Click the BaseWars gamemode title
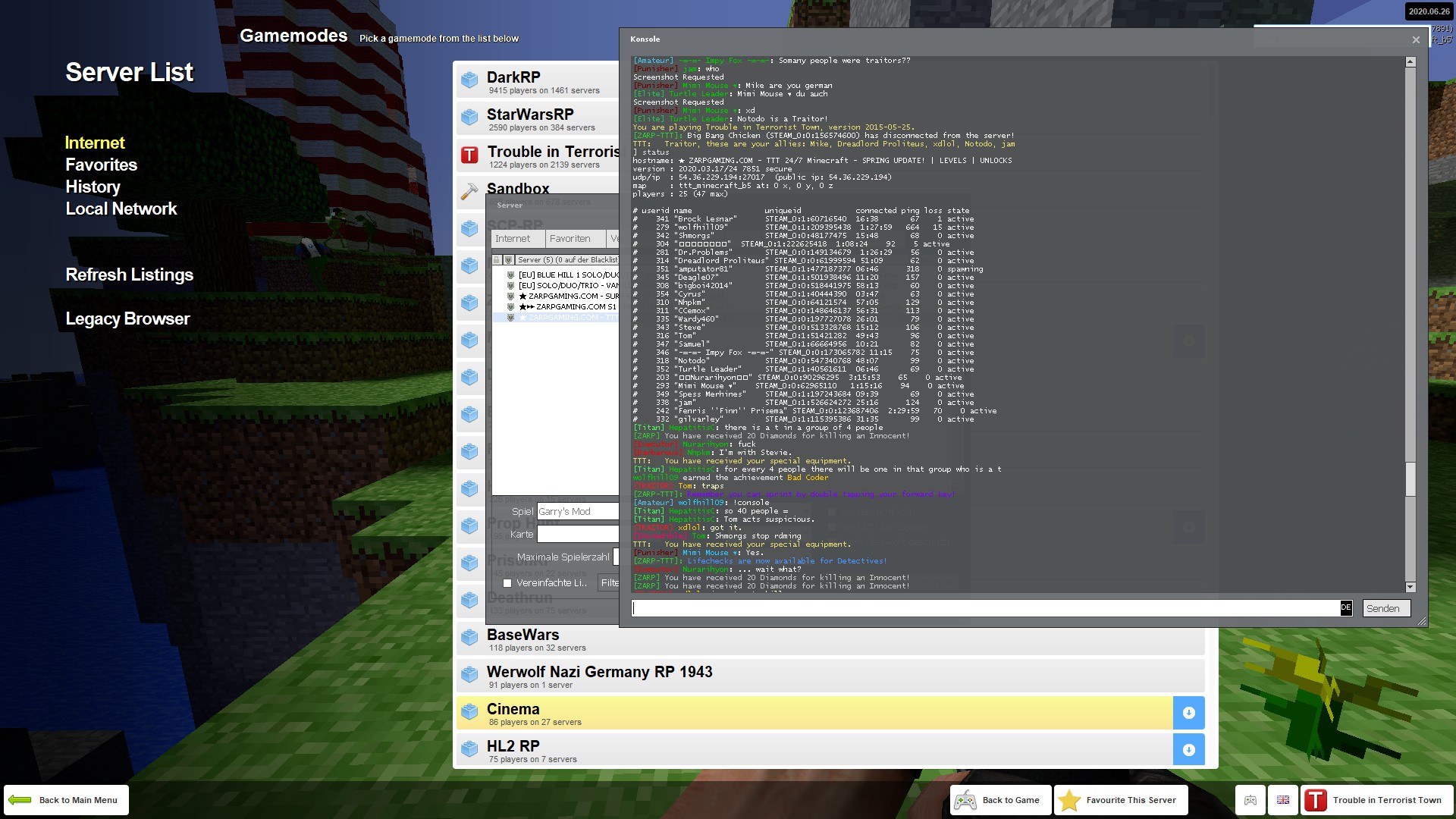Image resolution: width=1456 pixels, height=819 pixels. click(x=522, y=635)
